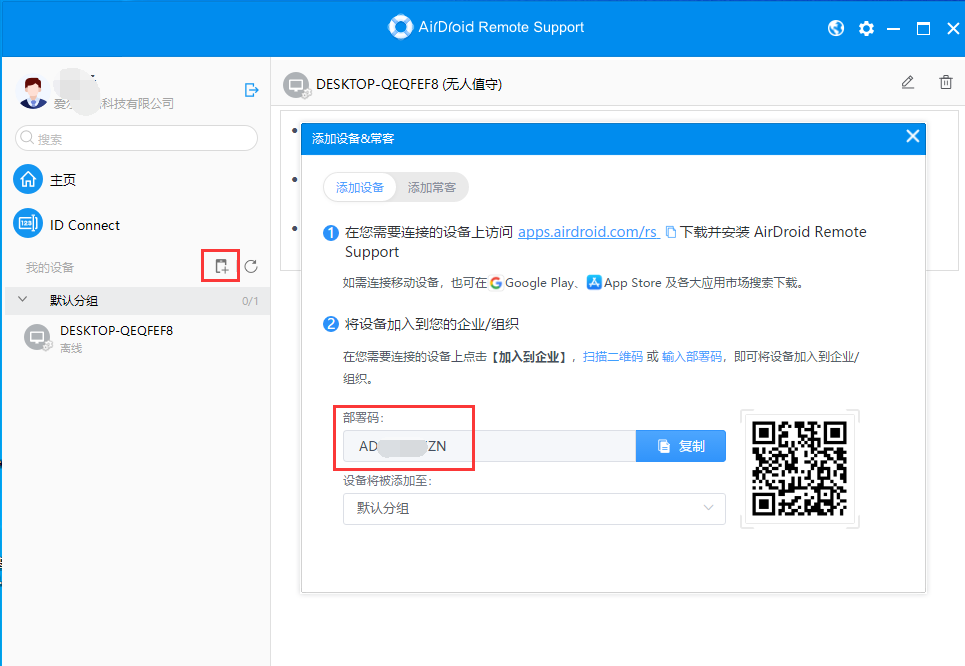Switch to the 添加设备 tab

(x=360, y=188)
